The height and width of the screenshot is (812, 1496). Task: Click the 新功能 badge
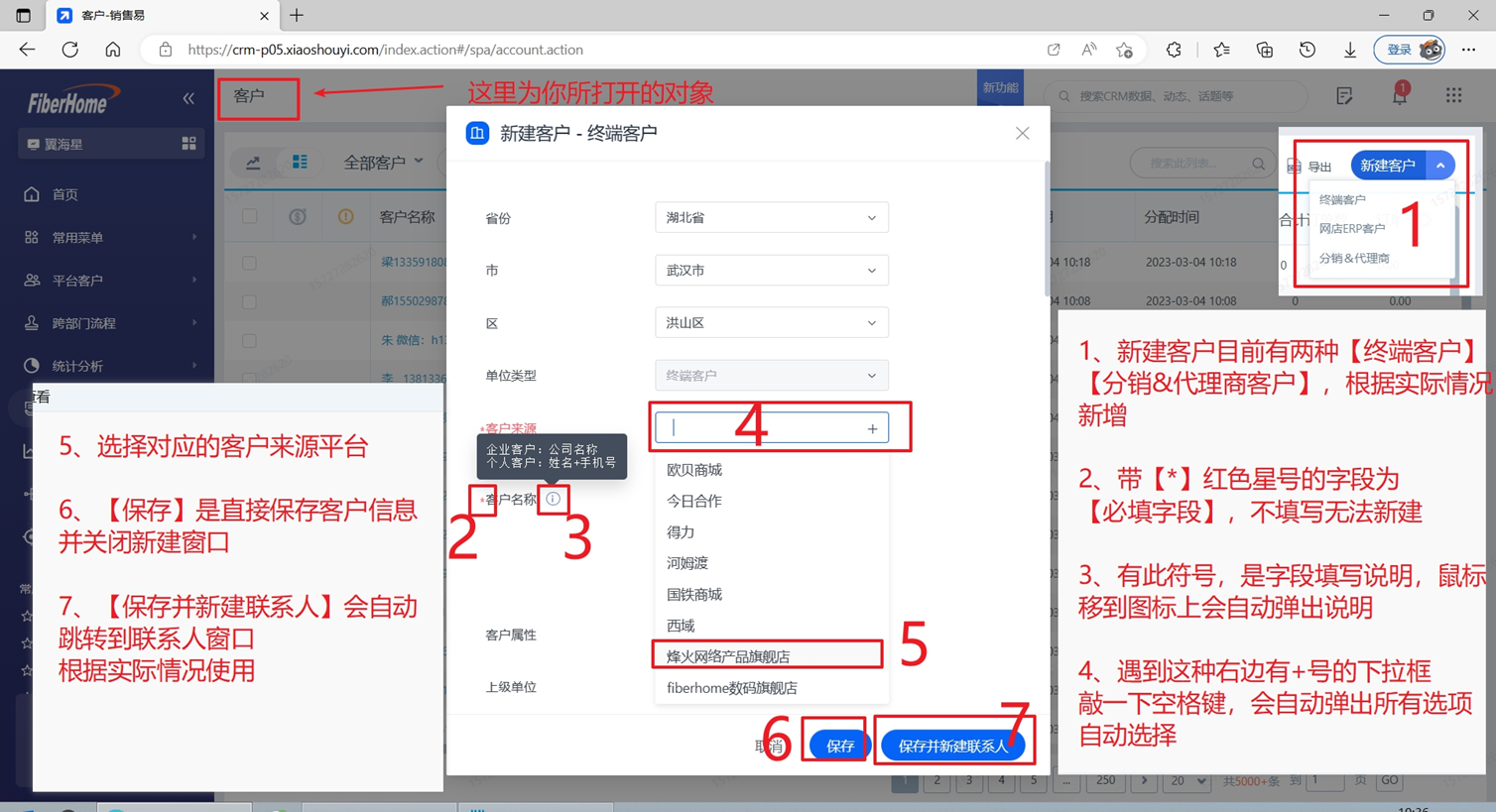[1000, 87]
